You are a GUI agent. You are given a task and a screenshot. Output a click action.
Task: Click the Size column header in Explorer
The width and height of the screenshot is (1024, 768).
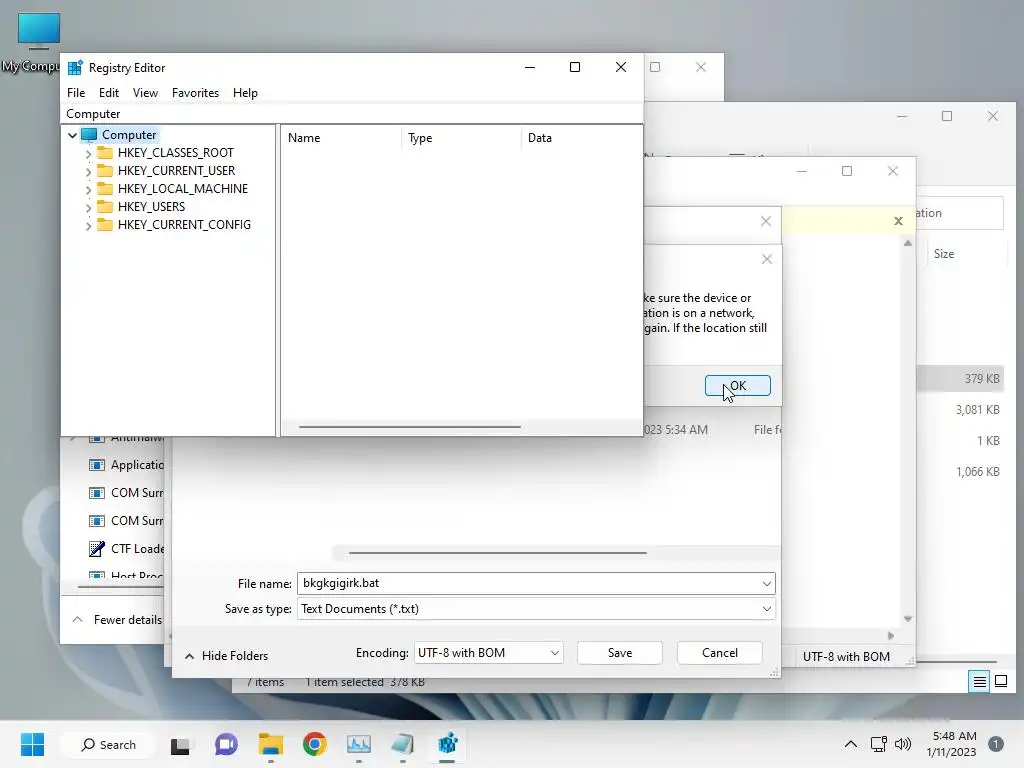[x=944, y=254]
